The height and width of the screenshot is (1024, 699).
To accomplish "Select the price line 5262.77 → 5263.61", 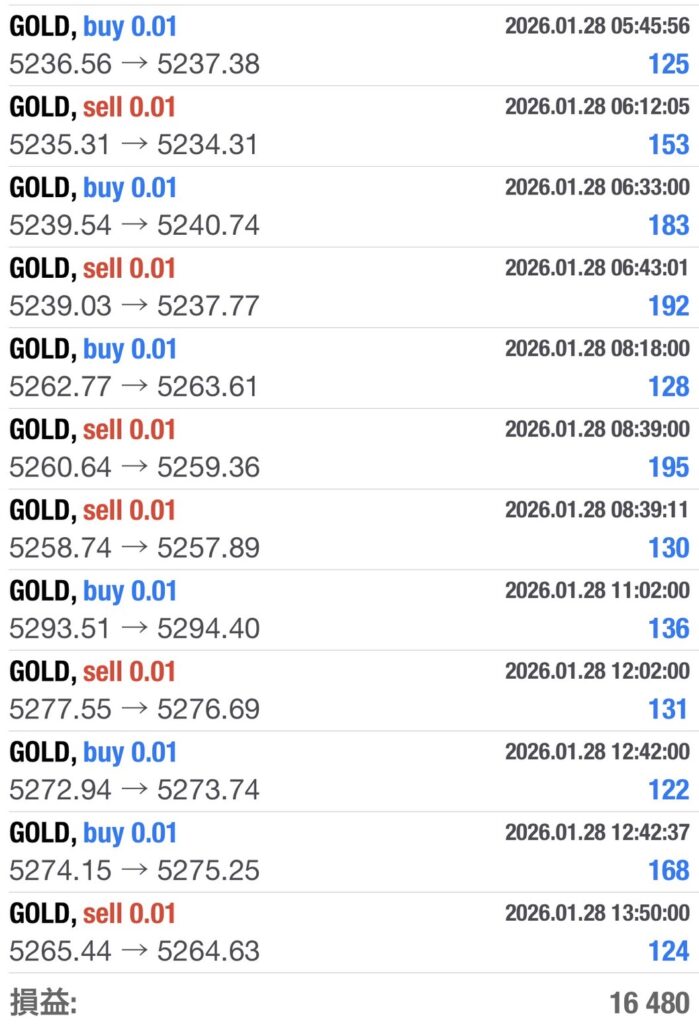I will click(134, 386).
